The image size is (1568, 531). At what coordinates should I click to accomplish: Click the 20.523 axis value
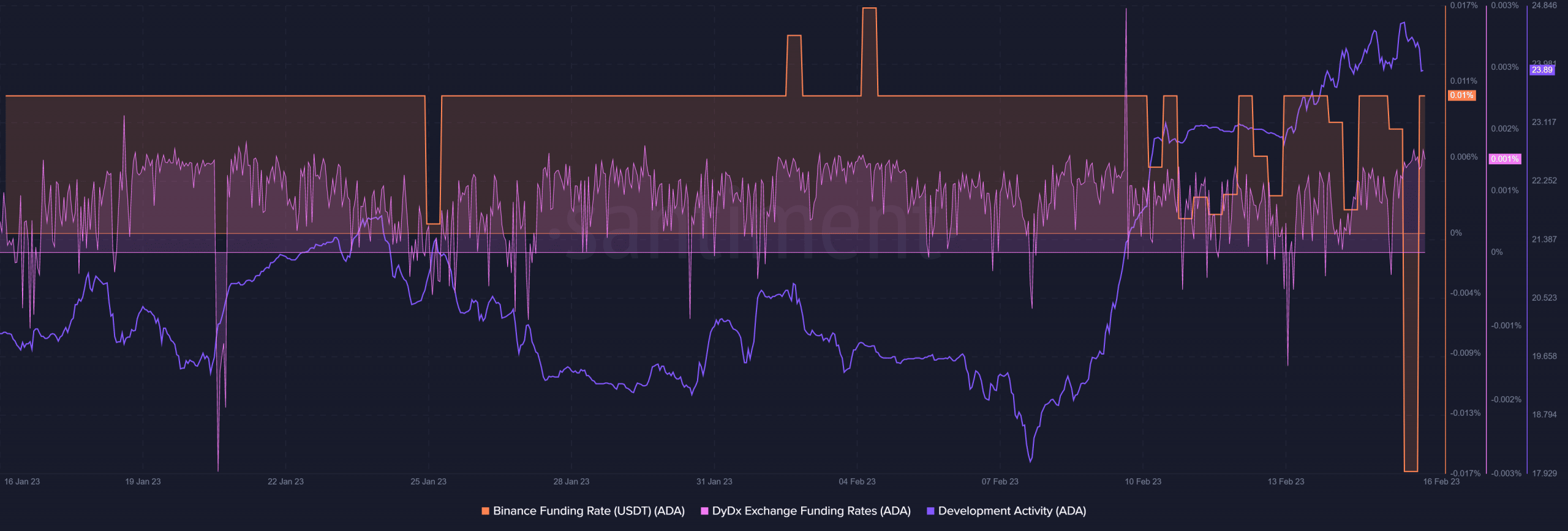click(x=1544, y=298)
